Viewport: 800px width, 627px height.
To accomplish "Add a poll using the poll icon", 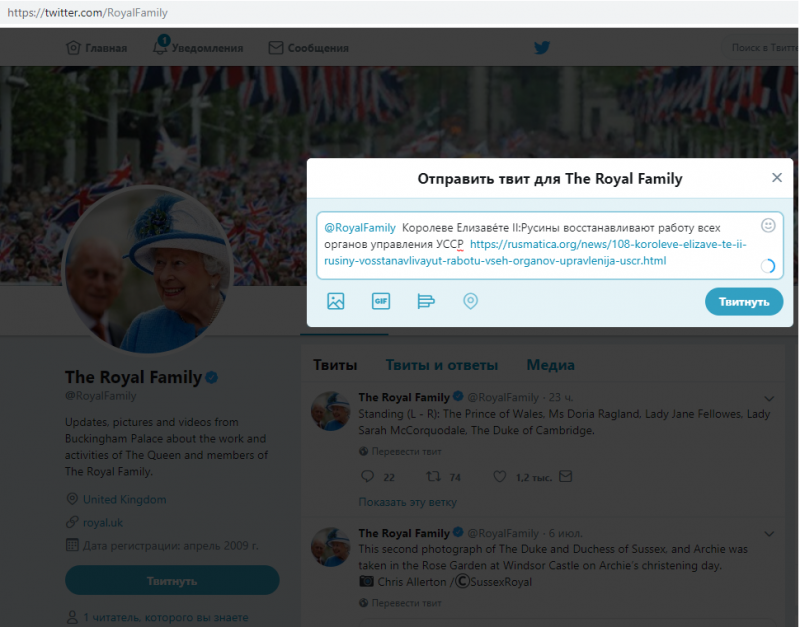I will (x=426, y=301).
